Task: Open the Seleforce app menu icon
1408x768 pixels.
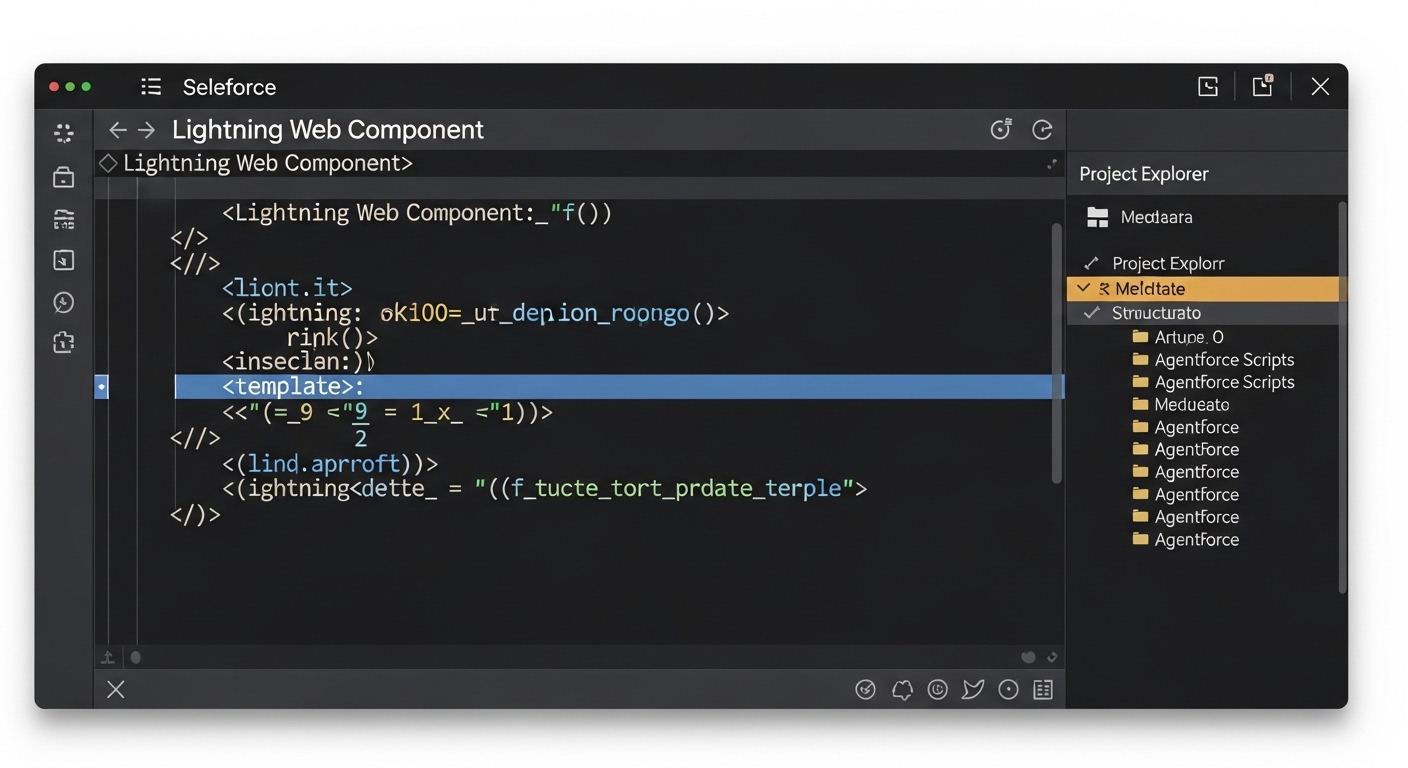Action: (x=151, y=86)
